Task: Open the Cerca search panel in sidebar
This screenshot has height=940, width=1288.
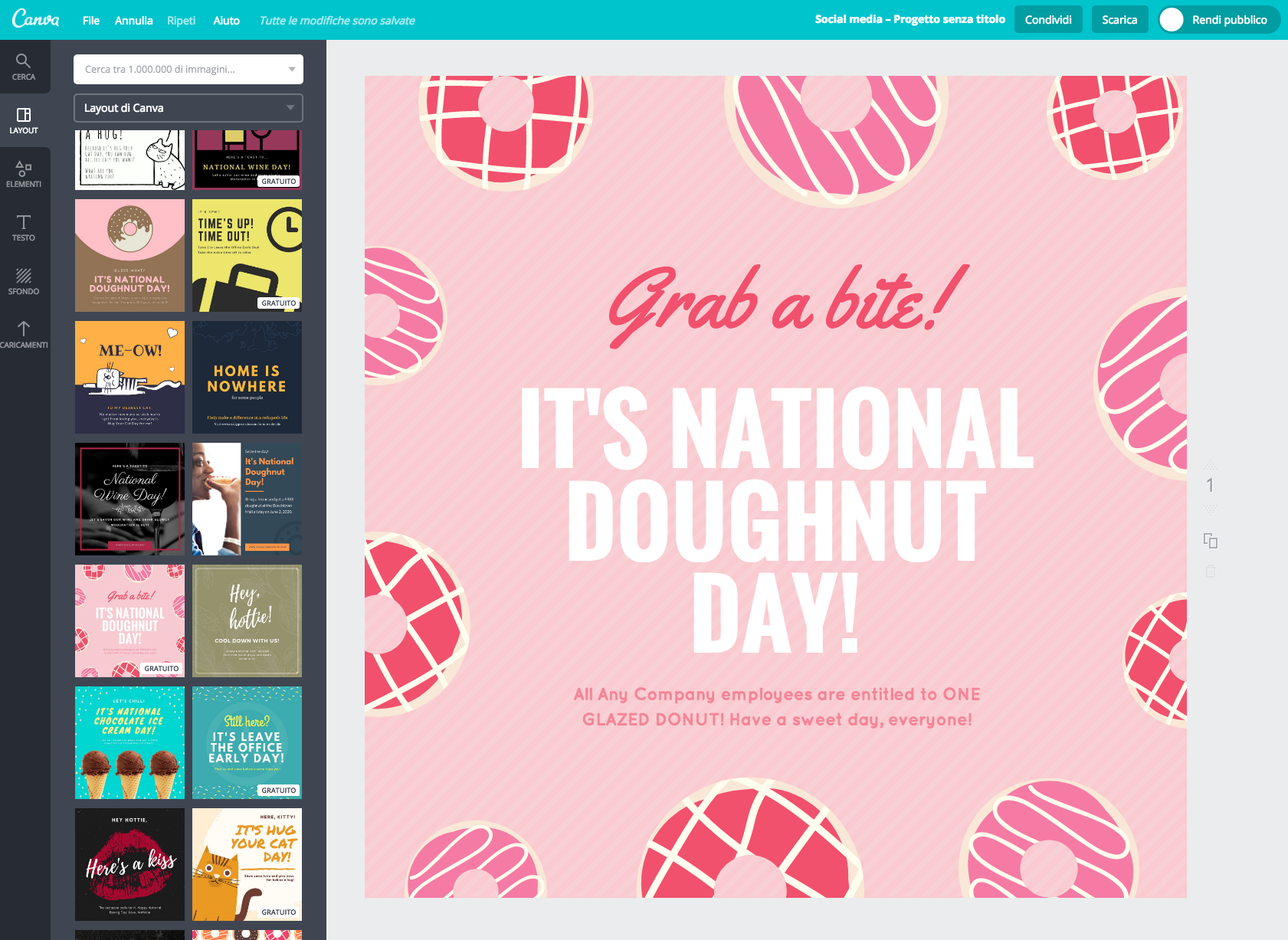Action: [x=24, y=67]
